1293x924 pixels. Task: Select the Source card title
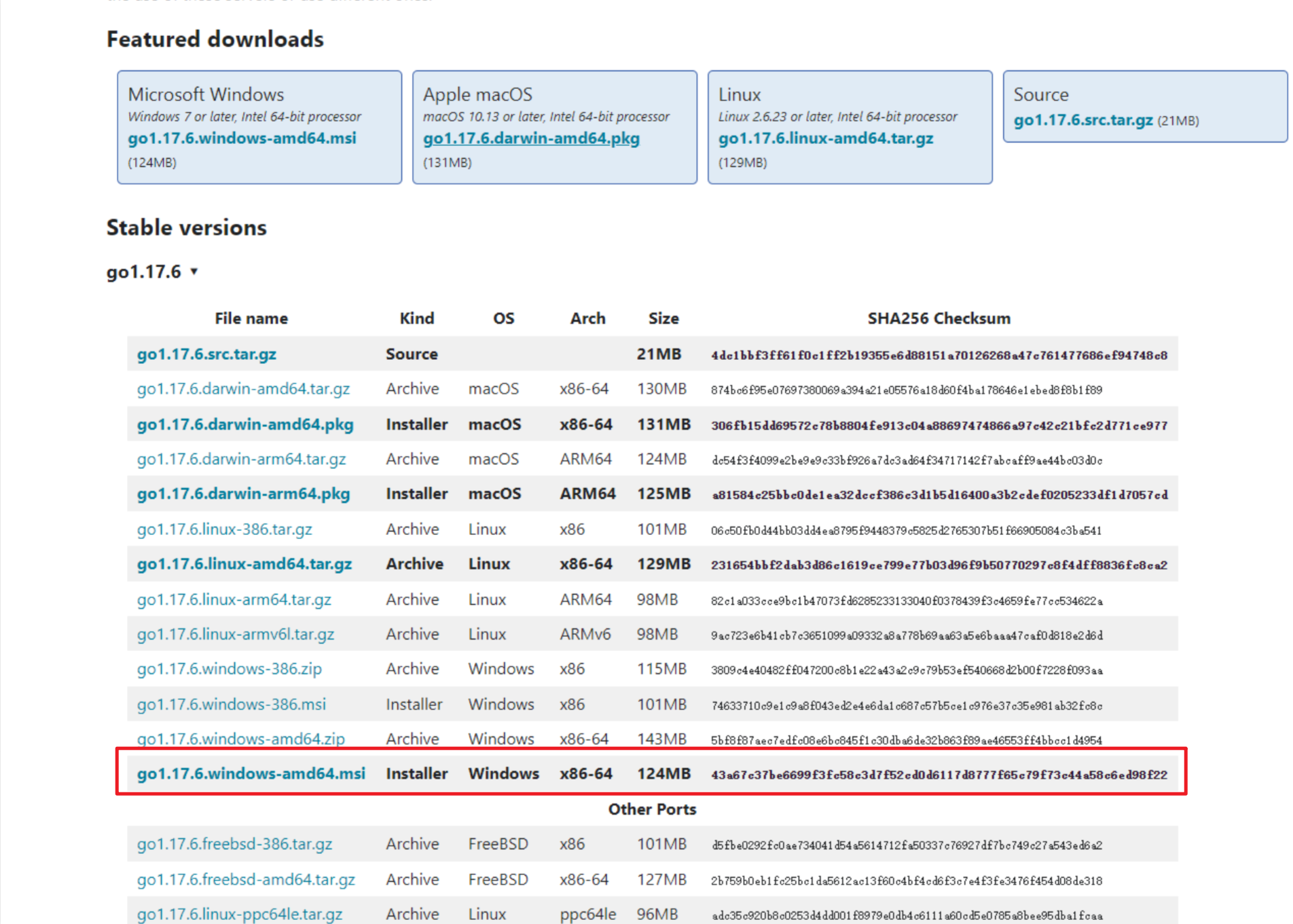click(1041, 94)
